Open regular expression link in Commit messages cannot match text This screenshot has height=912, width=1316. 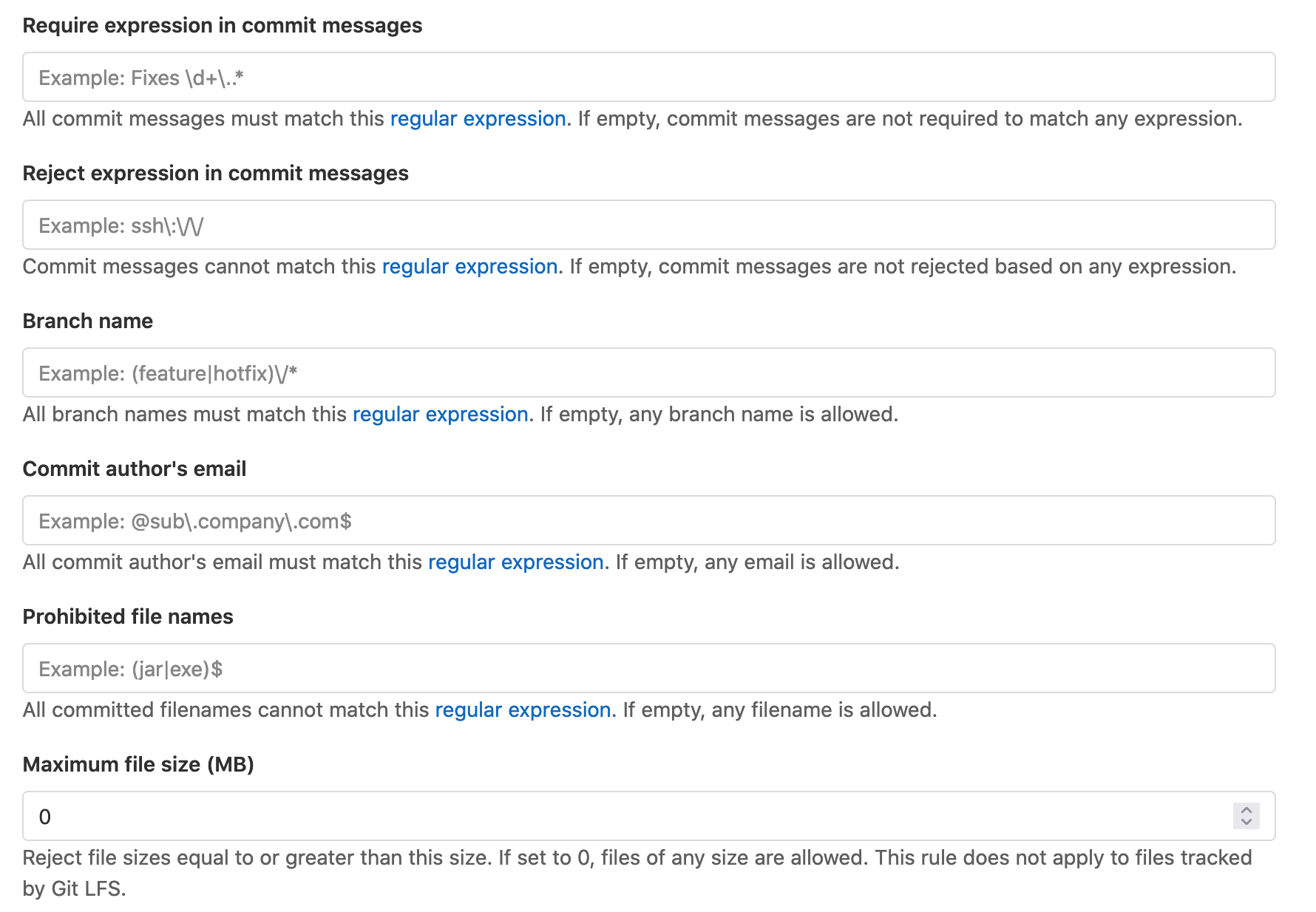(x=469, y=267)
